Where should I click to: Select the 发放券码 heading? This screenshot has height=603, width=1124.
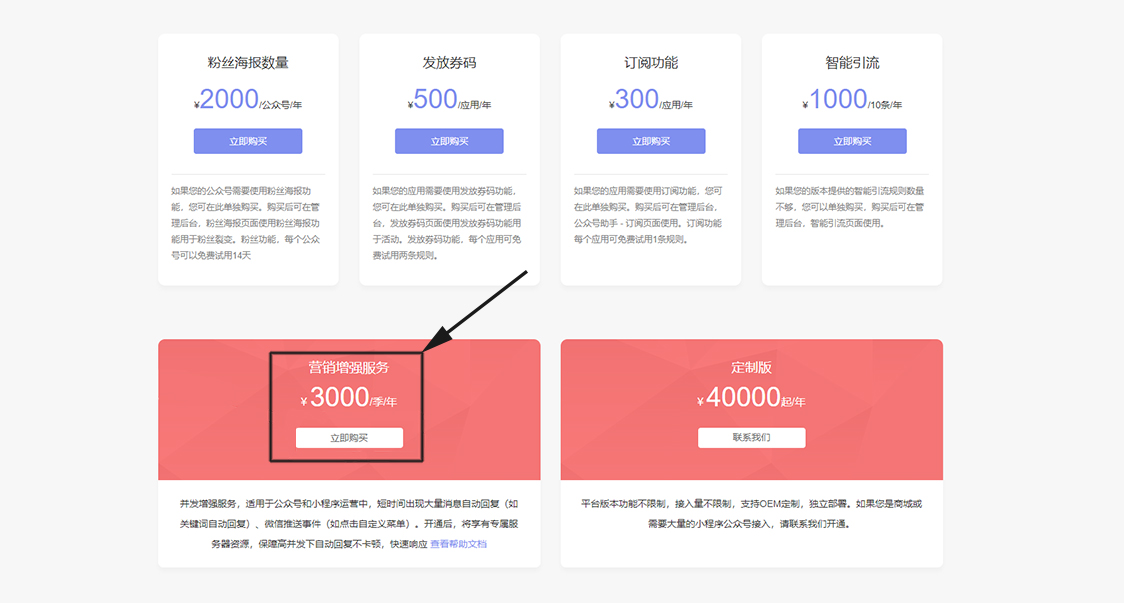pyautogui.click(x=449, y=63)
